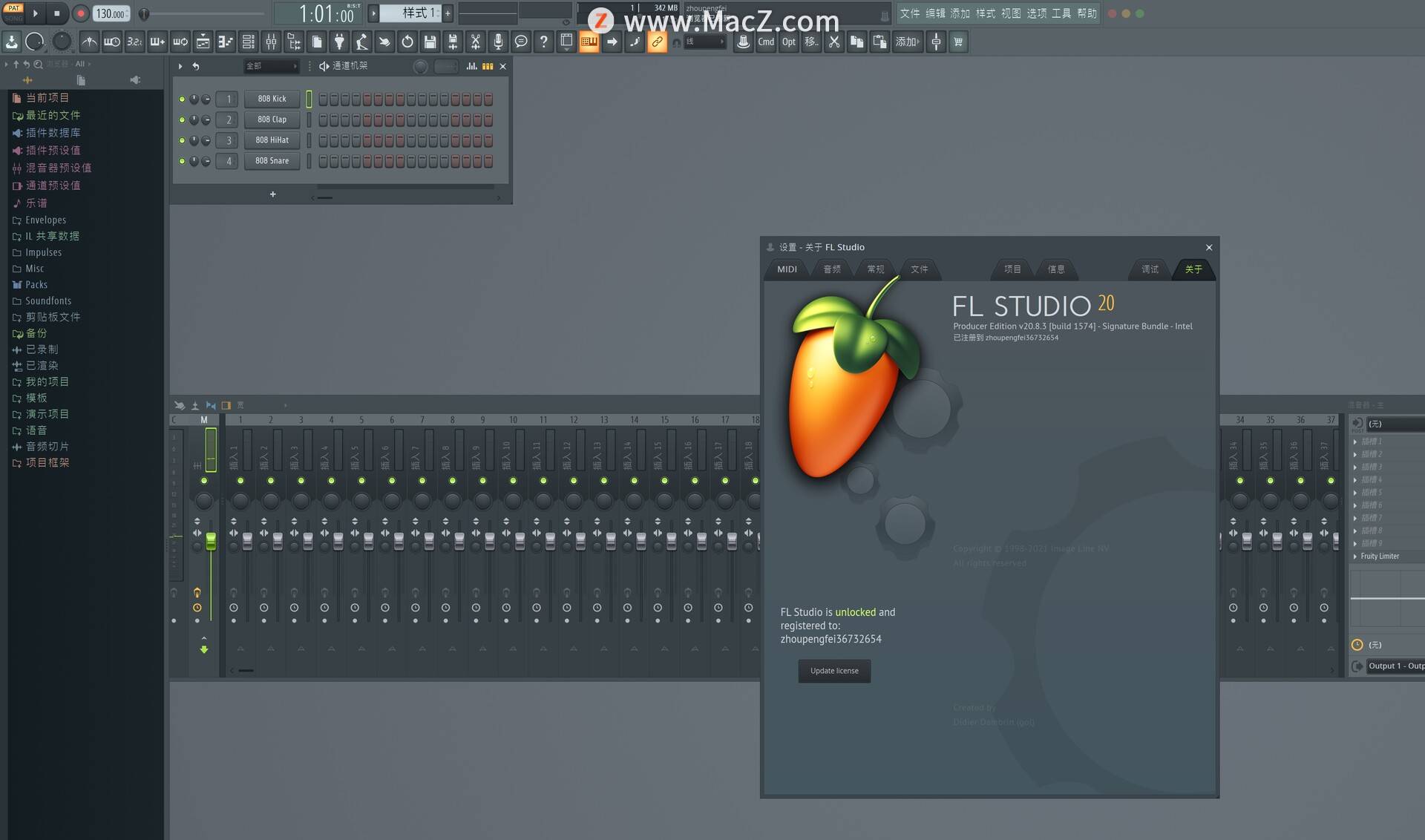
Task: Open the Mixer view icon in toolbar
Action: point(271,42)
